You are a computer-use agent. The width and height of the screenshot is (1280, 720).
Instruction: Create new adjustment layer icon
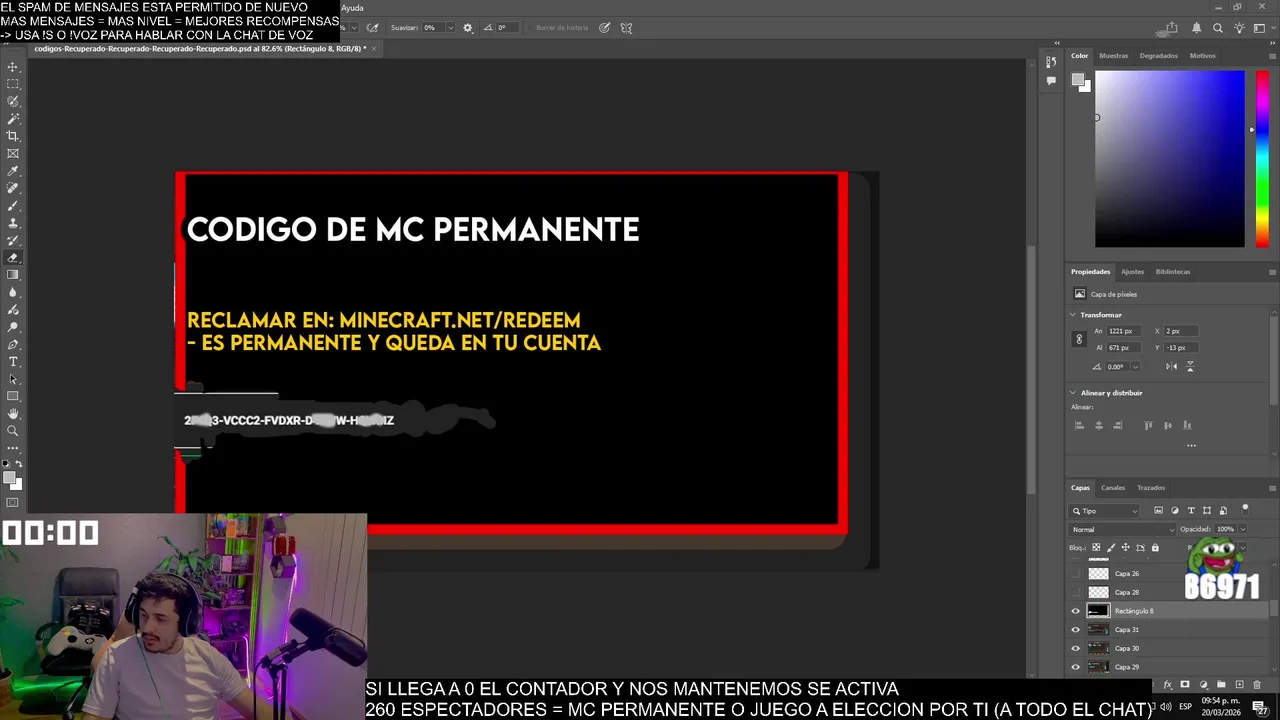pyautogui.click(x=1203, y=685)
